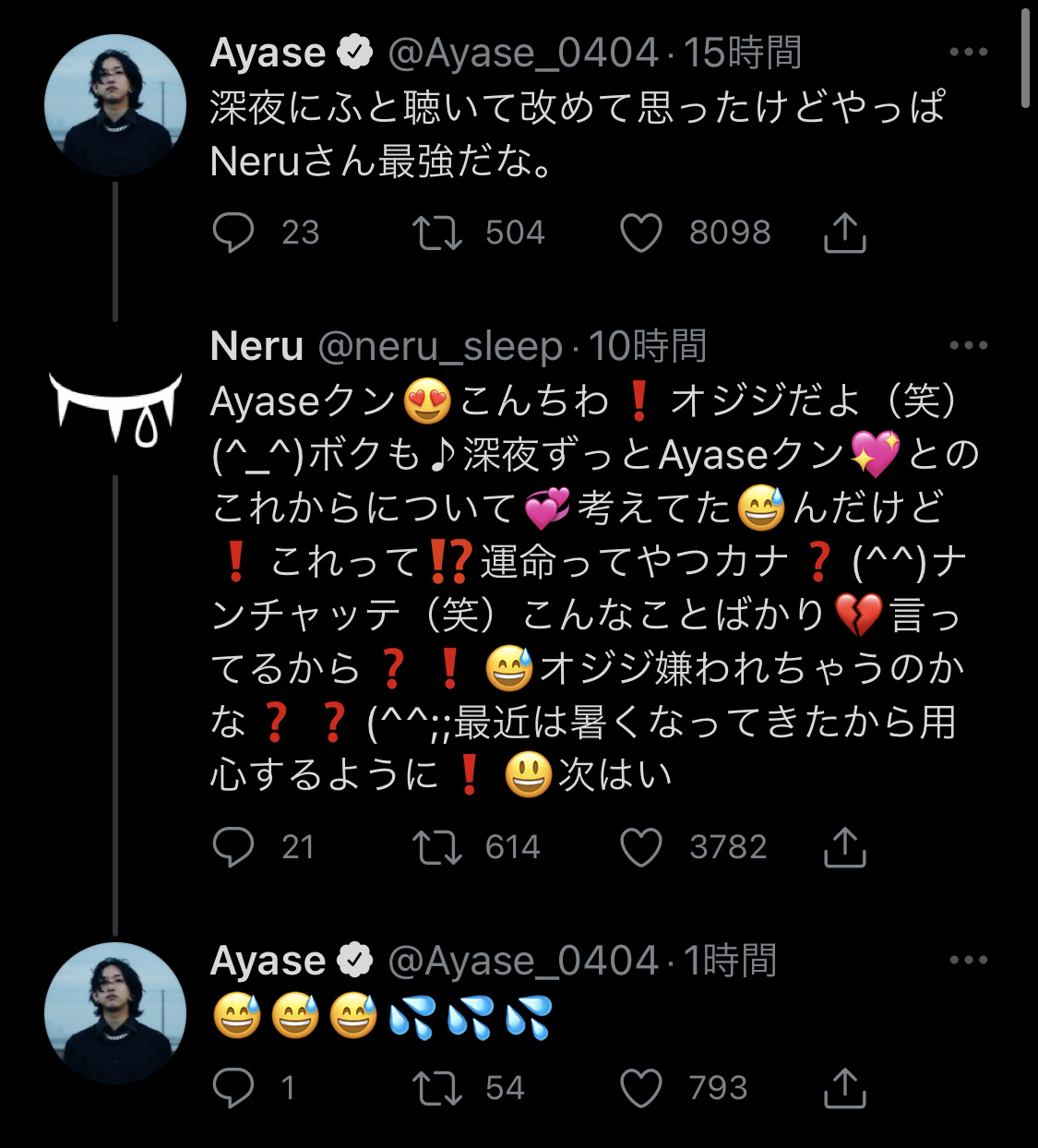Reply to Ayase's first tweet

click(233, 233)
